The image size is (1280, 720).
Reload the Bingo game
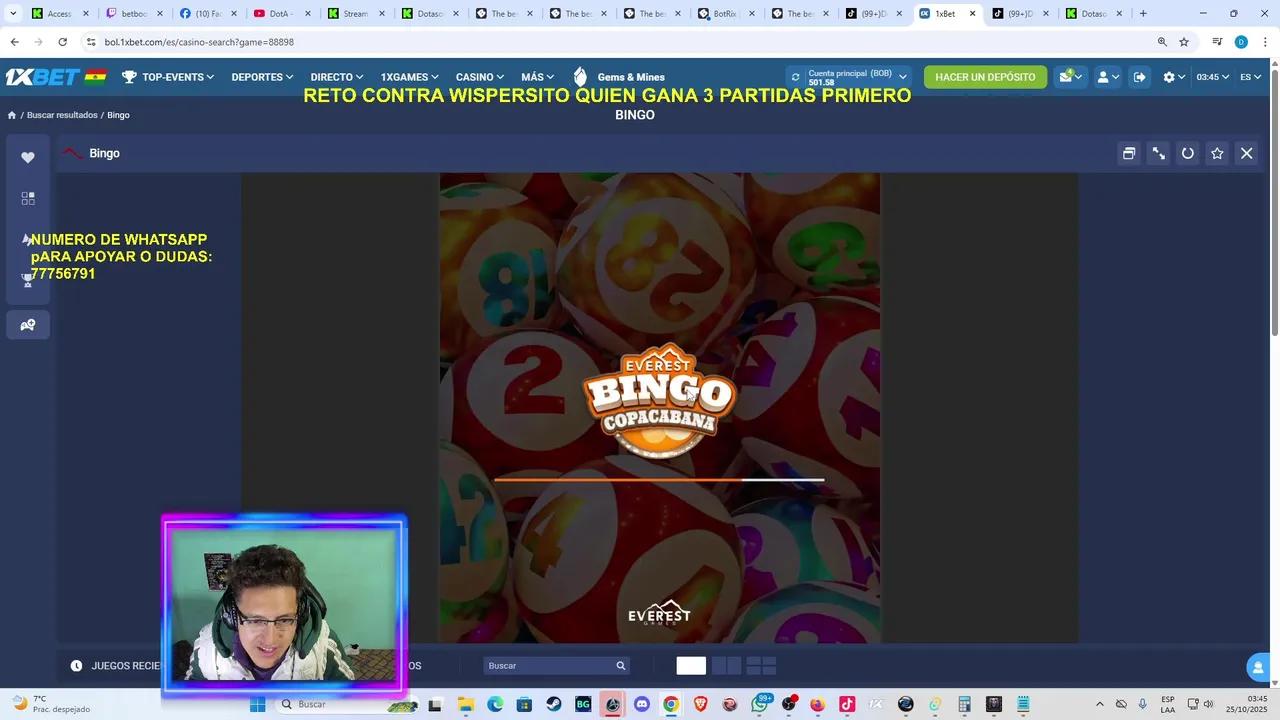tap(1188, 153)
